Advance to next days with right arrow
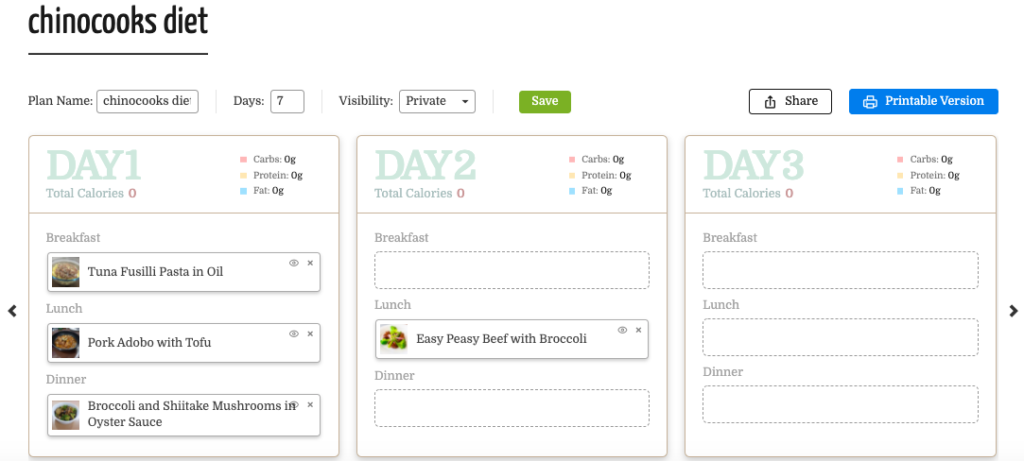The height and width of the screenshot is (461, 1024). 1014,311
